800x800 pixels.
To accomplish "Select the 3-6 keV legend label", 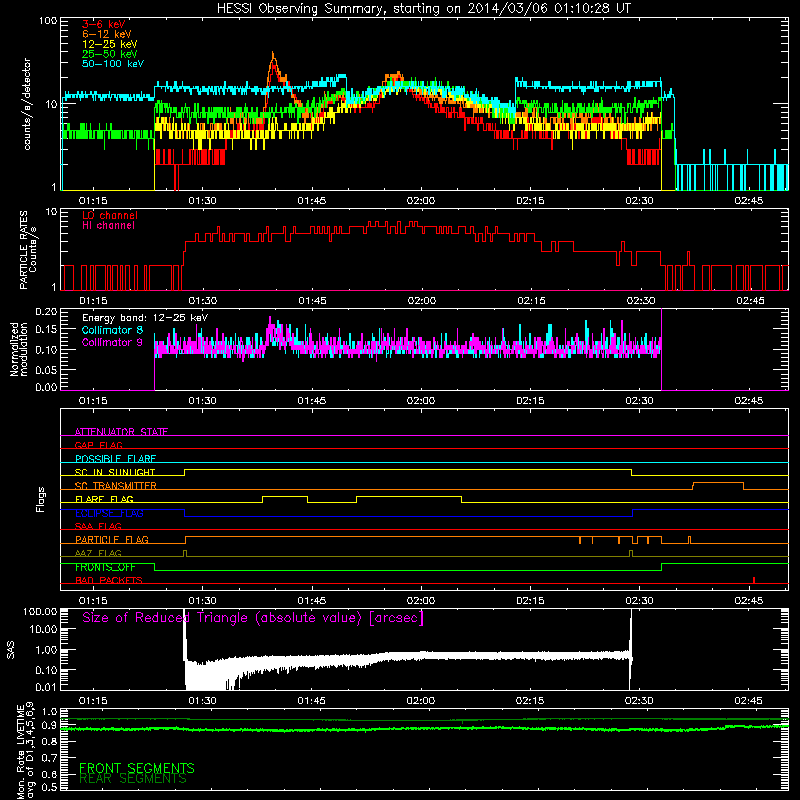I will [104, 24].
